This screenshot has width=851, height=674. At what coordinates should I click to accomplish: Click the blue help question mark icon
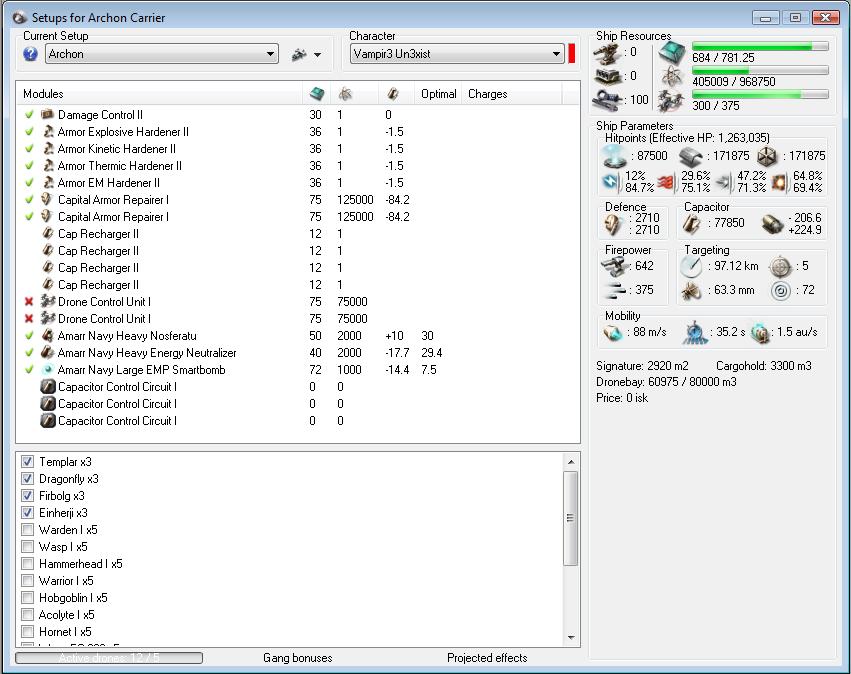tap(30, 54)
